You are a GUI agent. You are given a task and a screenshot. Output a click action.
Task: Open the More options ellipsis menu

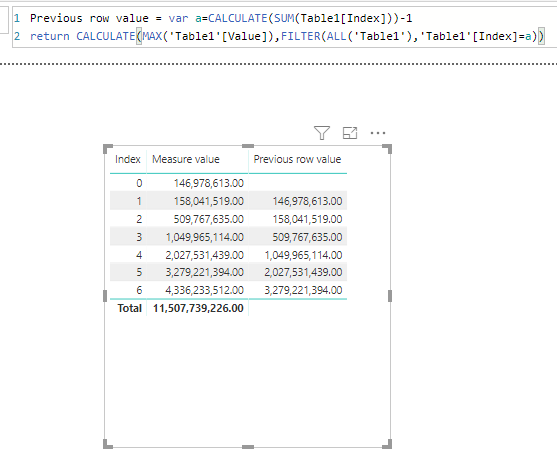(378, 133)
